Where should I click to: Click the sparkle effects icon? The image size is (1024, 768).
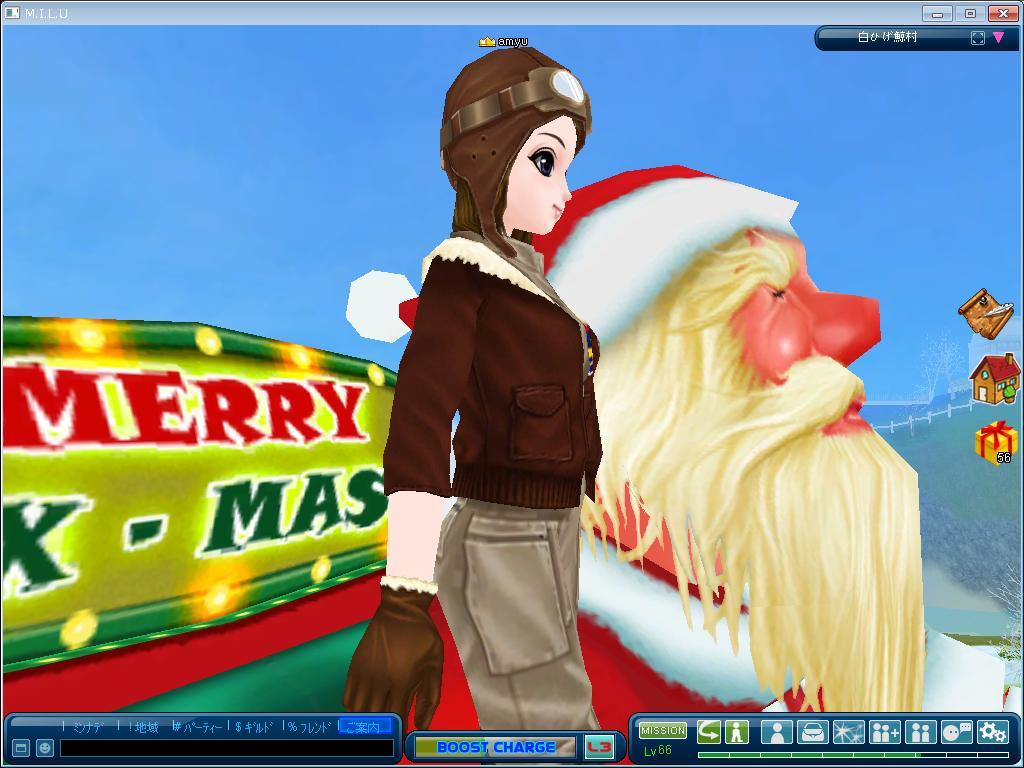[848, 732]
